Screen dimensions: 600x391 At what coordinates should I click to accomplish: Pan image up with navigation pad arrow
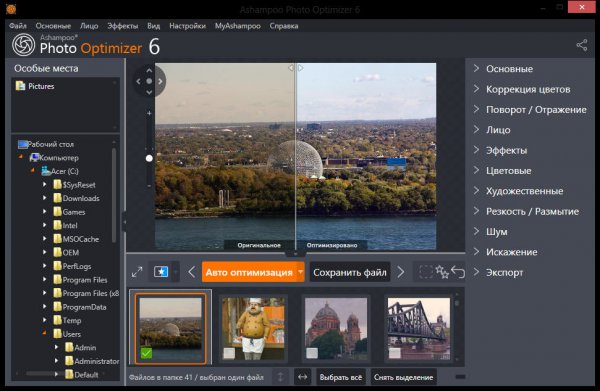(x=149, y=70)
